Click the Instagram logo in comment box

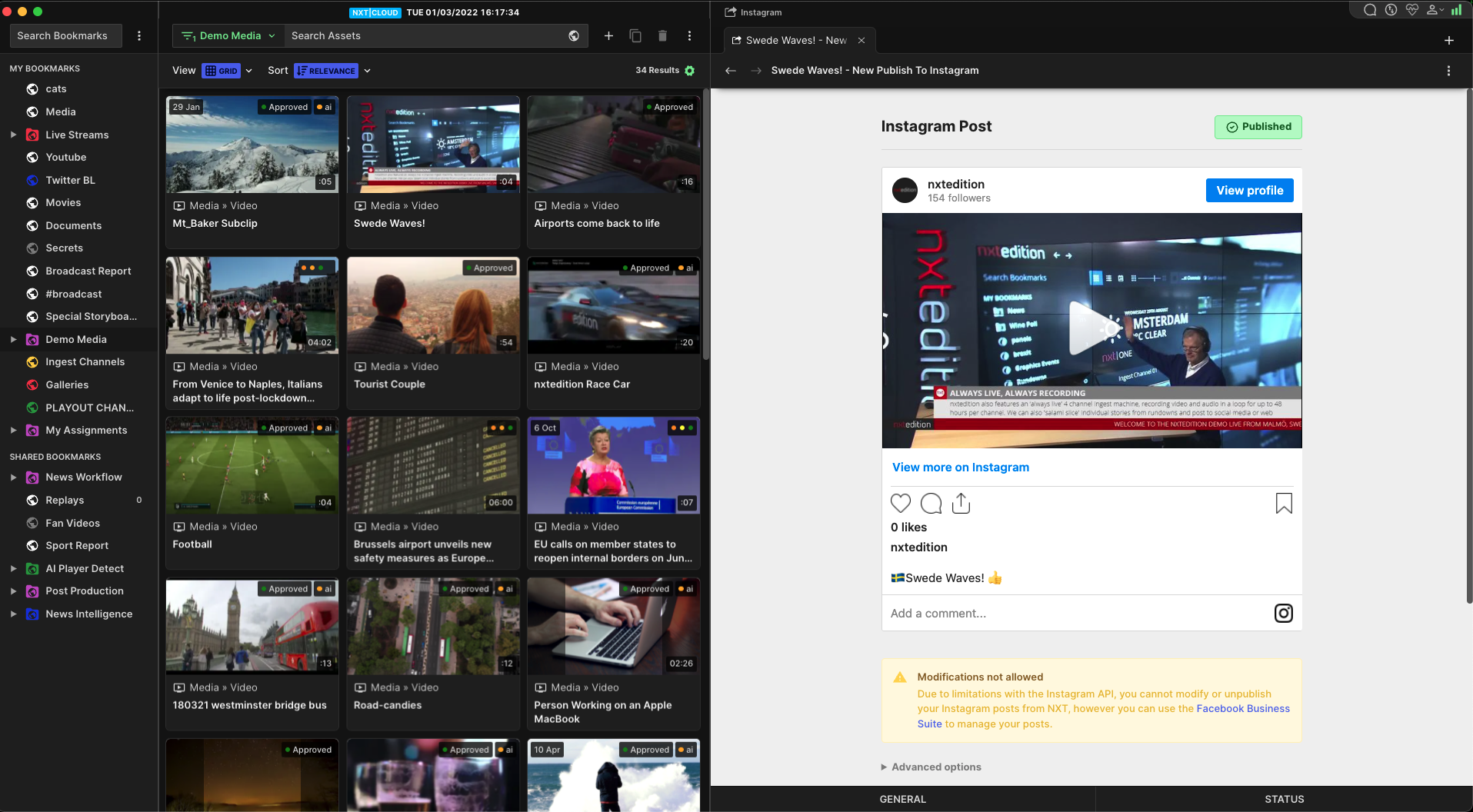click(x=1284, y=613)
